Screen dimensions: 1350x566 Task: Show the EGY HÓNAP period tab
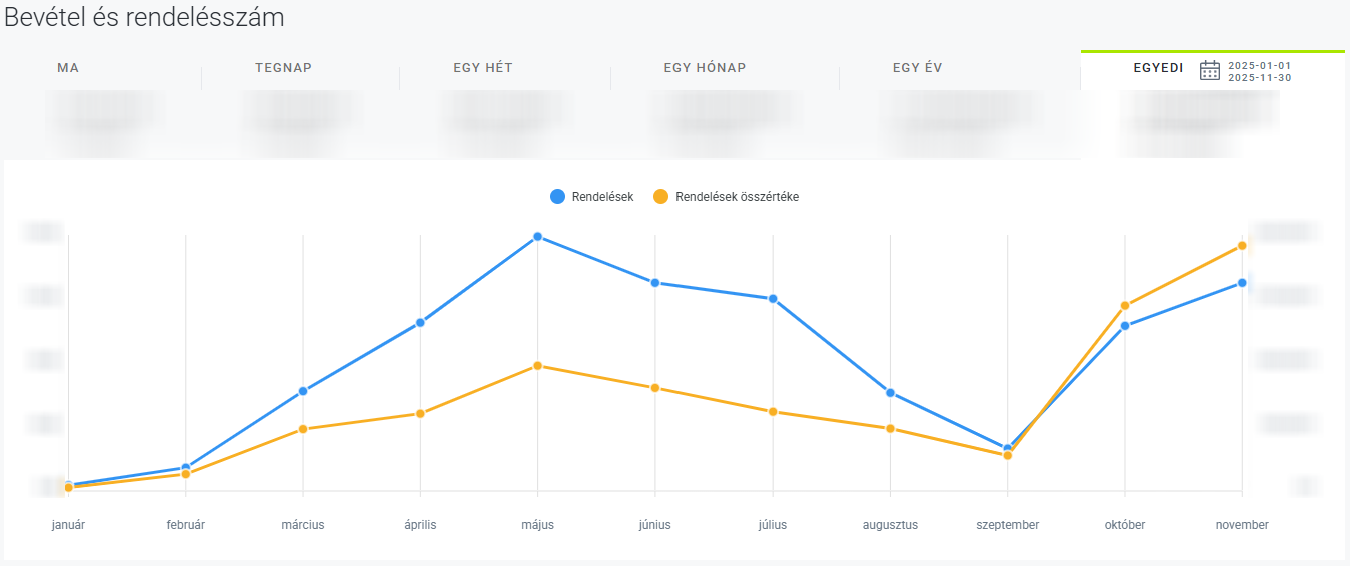(x=704, y=68)
